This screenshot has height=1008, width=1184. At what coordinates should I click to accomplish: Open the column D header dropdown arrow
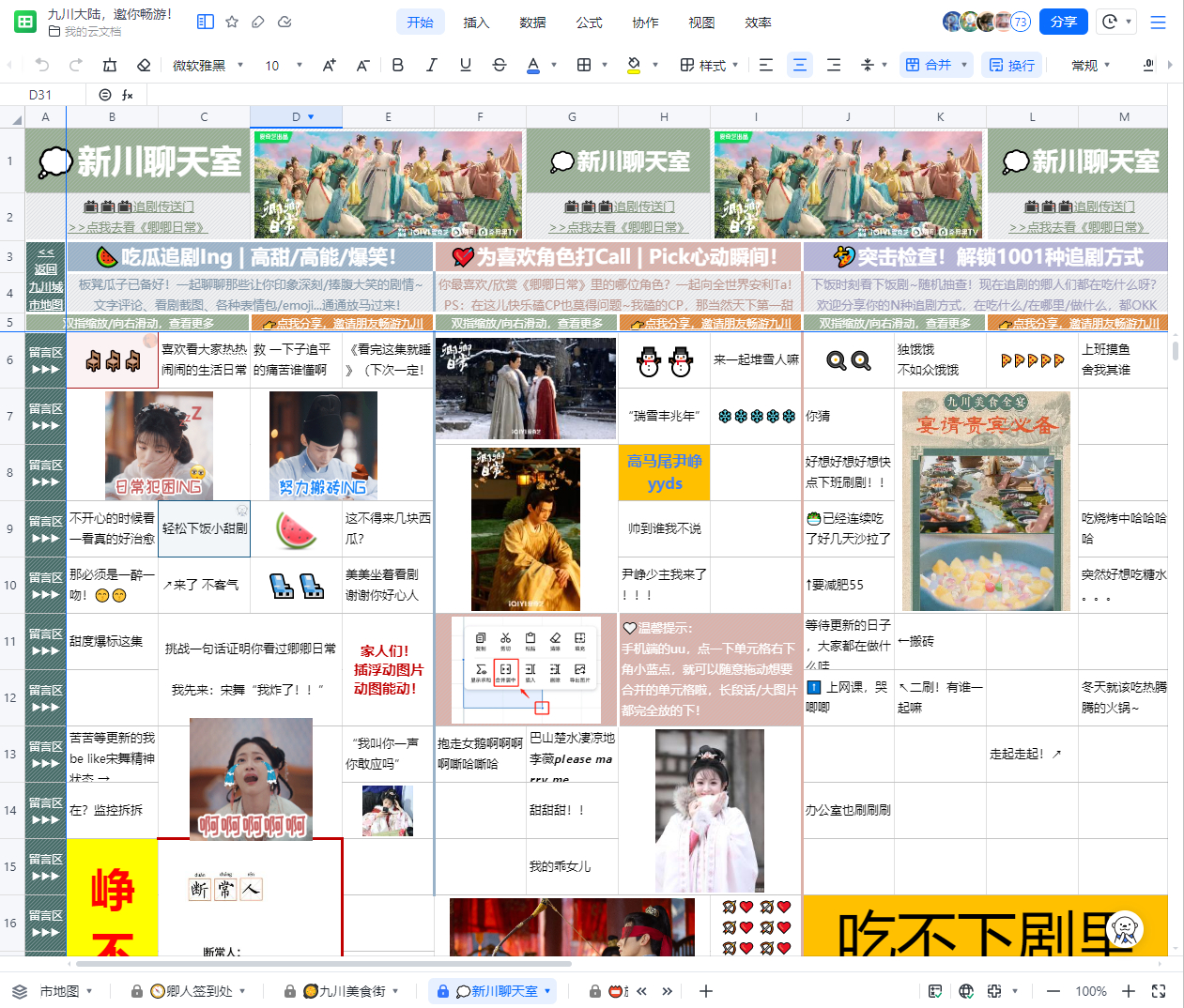[311, 117]
